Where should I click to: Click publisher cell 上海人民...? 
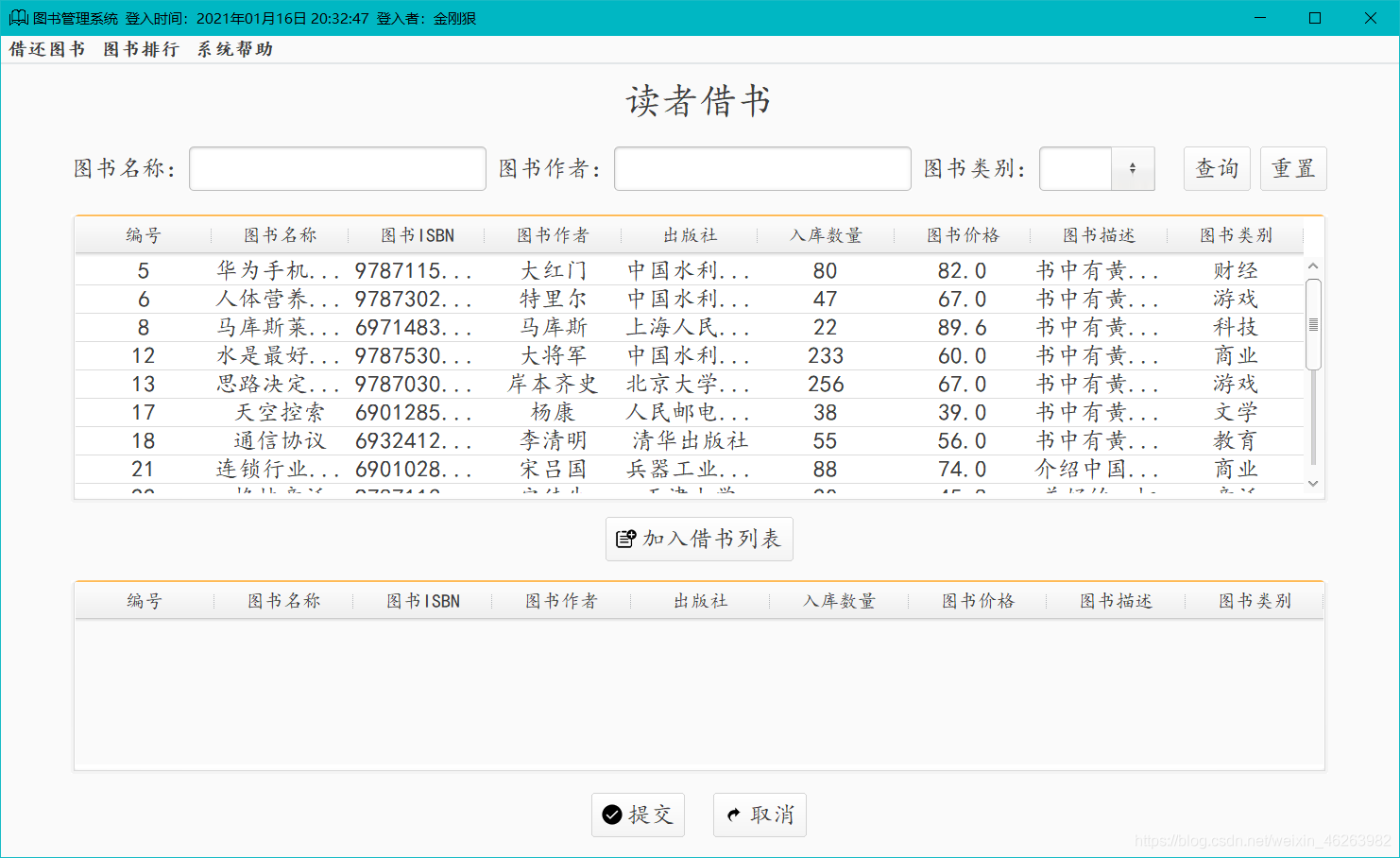[690, 327]
